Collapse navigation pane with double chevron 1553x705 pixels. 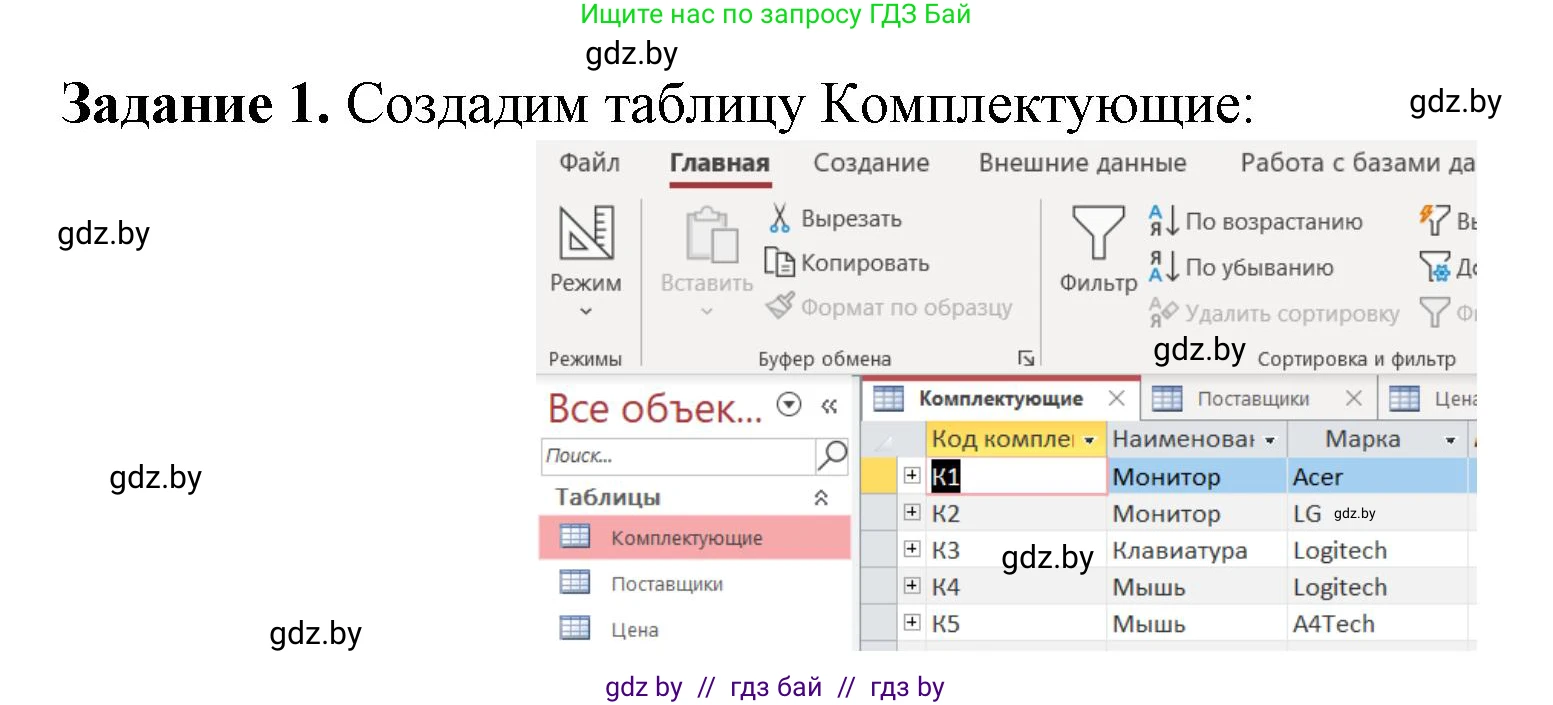tap(829, 406)
